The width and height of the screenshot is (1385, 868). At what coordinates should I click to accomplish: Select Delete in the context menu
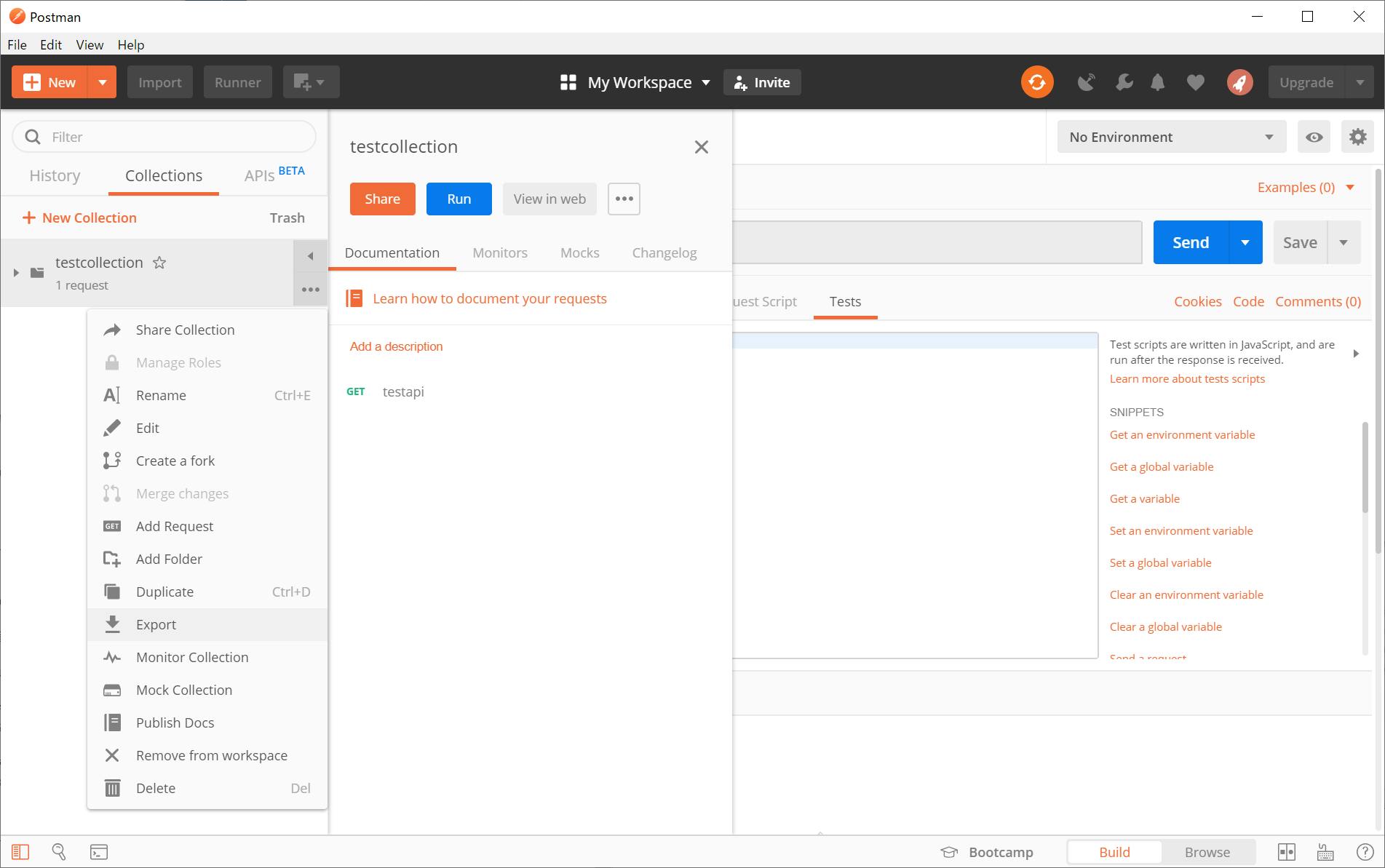[207, 788]
